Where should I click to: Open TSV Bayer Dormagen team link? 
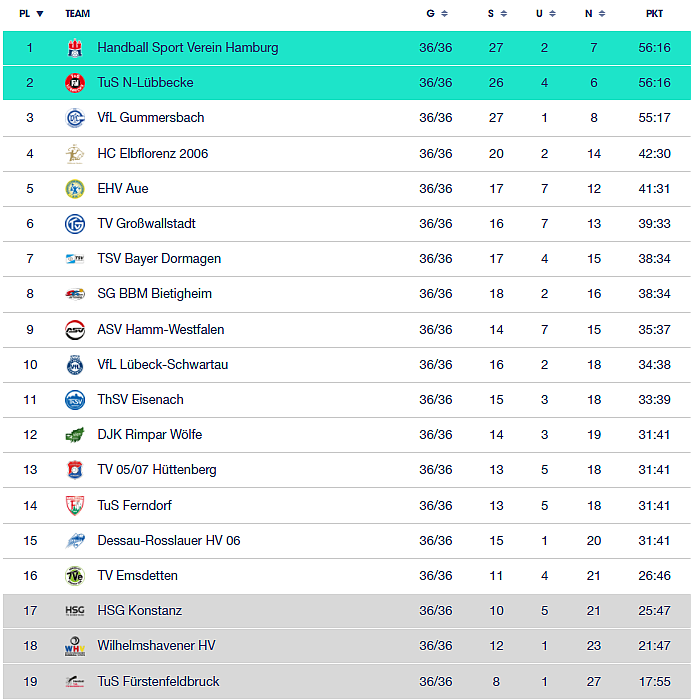(159, 259)
